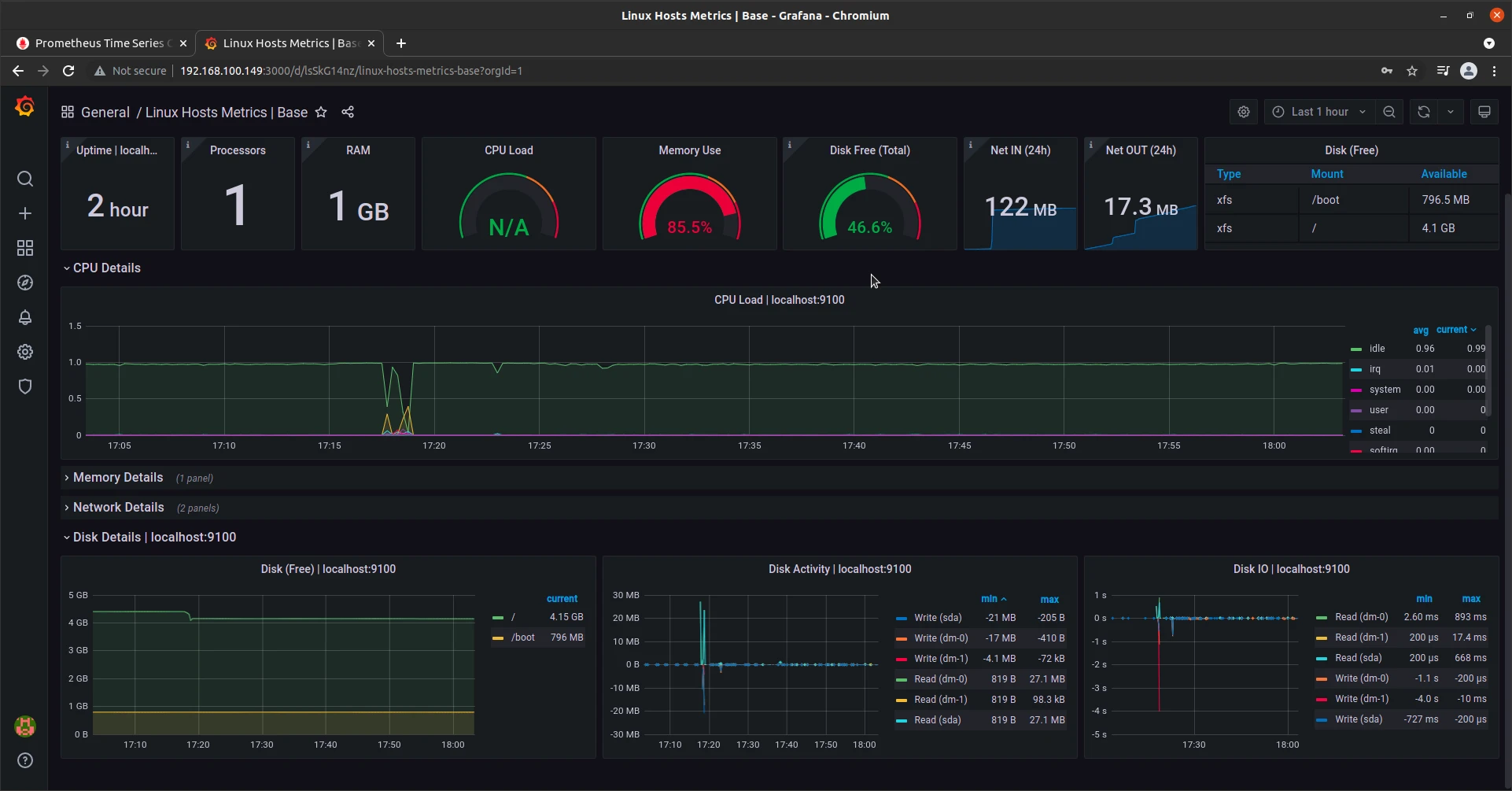Zoom out the time range
Screen dimensions: 1512x791
1389,112
